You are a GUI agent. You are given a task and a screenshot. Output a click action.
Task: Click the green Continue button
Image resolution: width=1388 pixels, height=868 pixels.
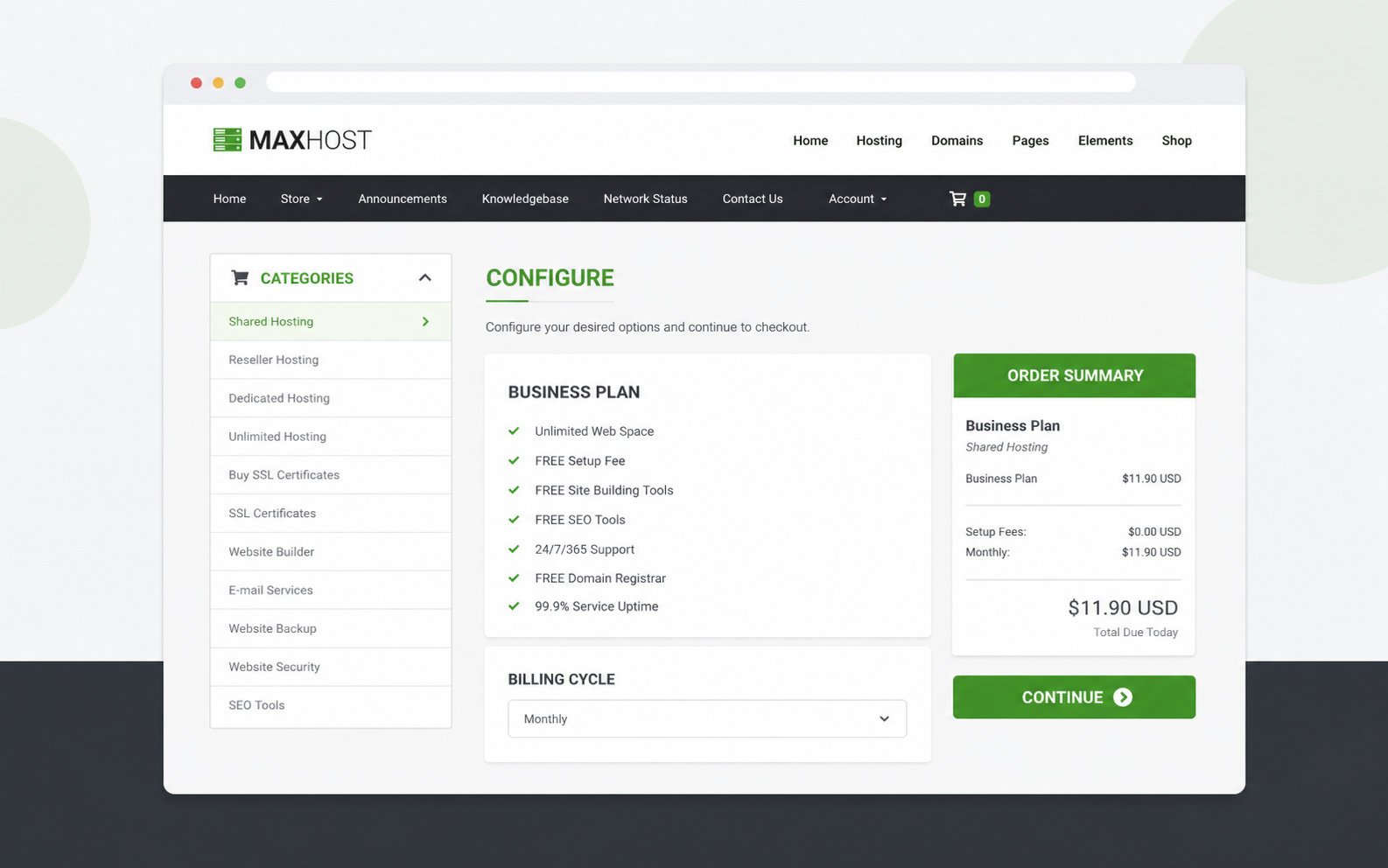[x=1074, y=697]
